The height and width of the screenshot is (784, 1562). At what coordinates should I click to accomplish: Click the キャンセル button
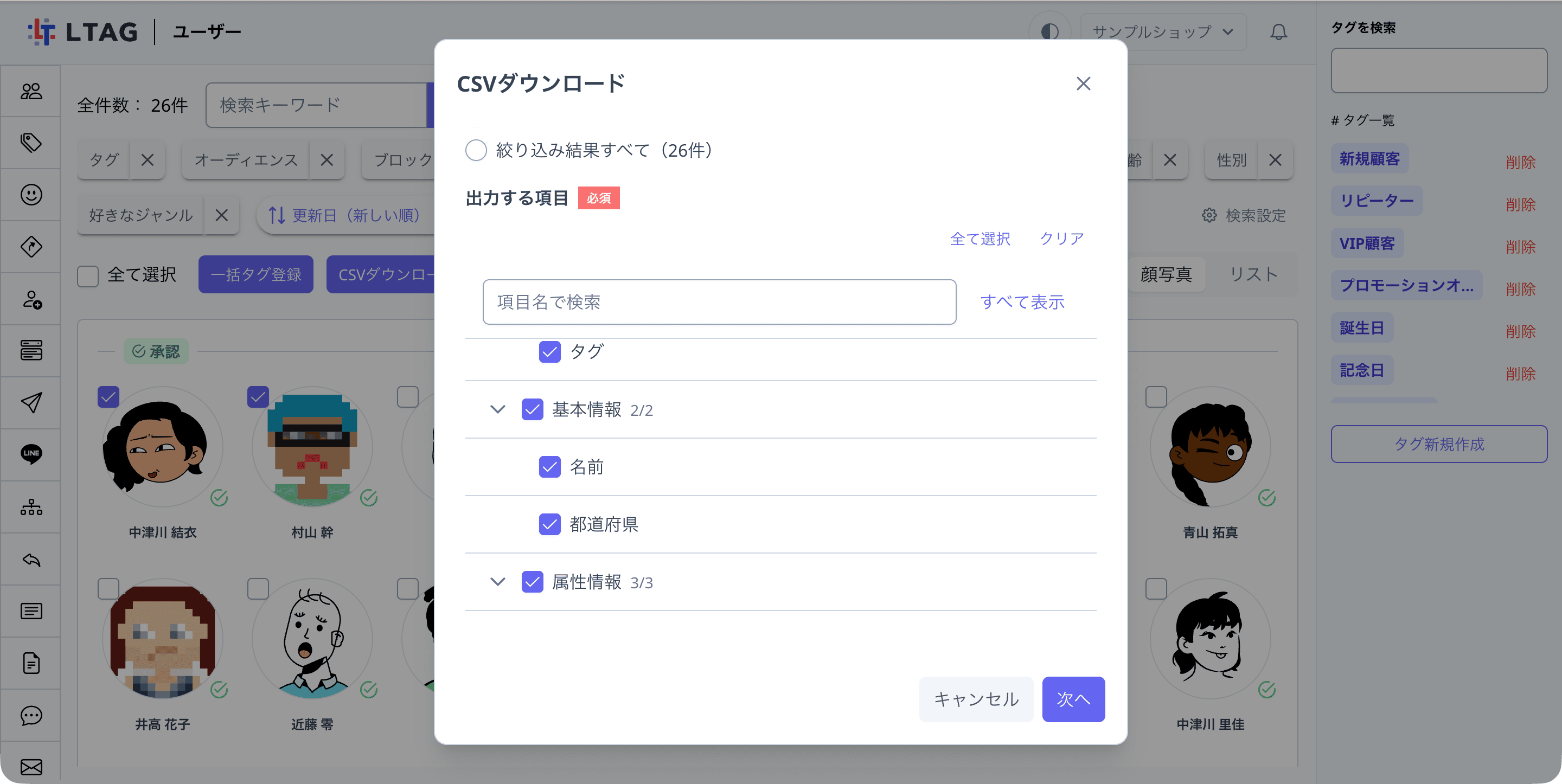click(x=976, y=699)
